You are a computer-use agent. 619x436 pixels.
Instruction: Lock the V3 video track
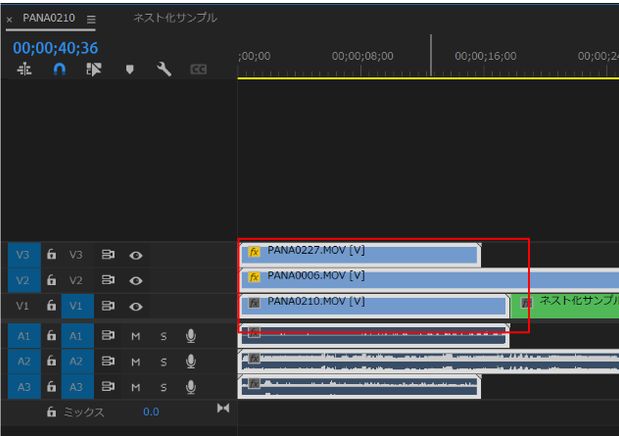tap(51, 254)
